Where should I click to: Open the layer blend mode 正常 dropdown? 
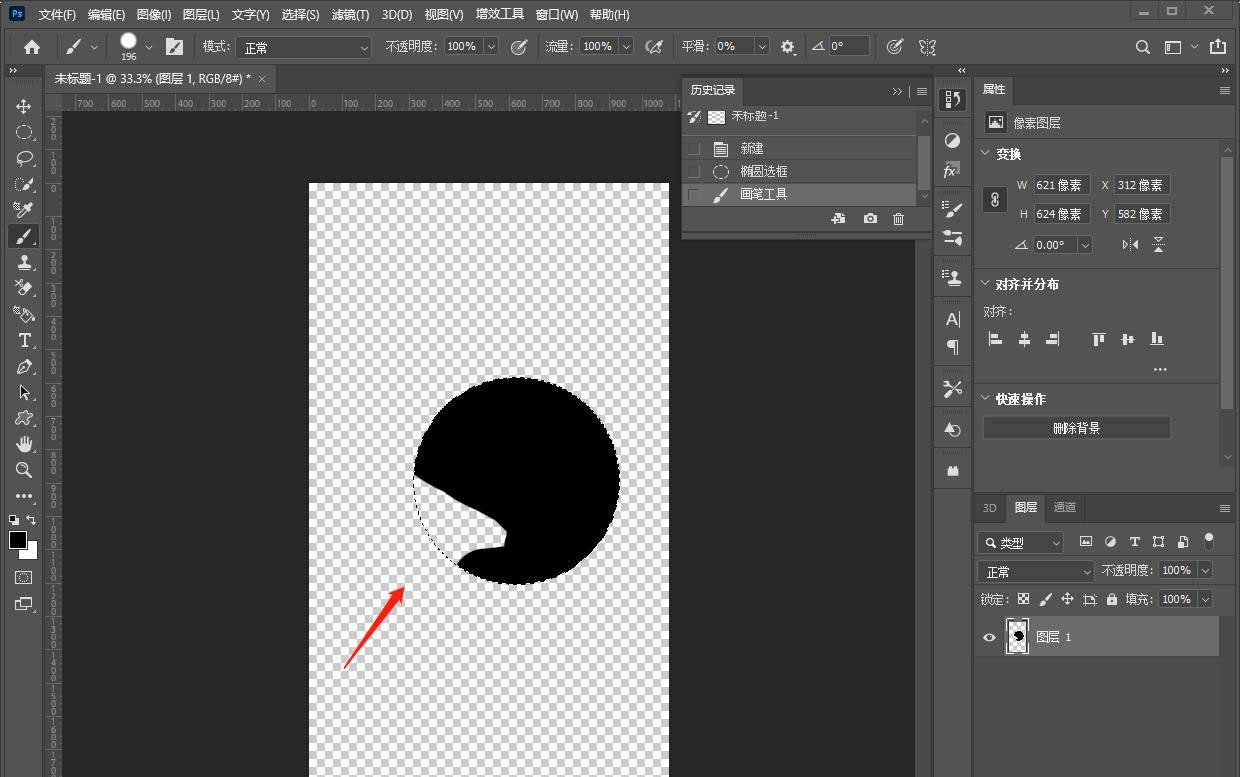click(1036, 571)
